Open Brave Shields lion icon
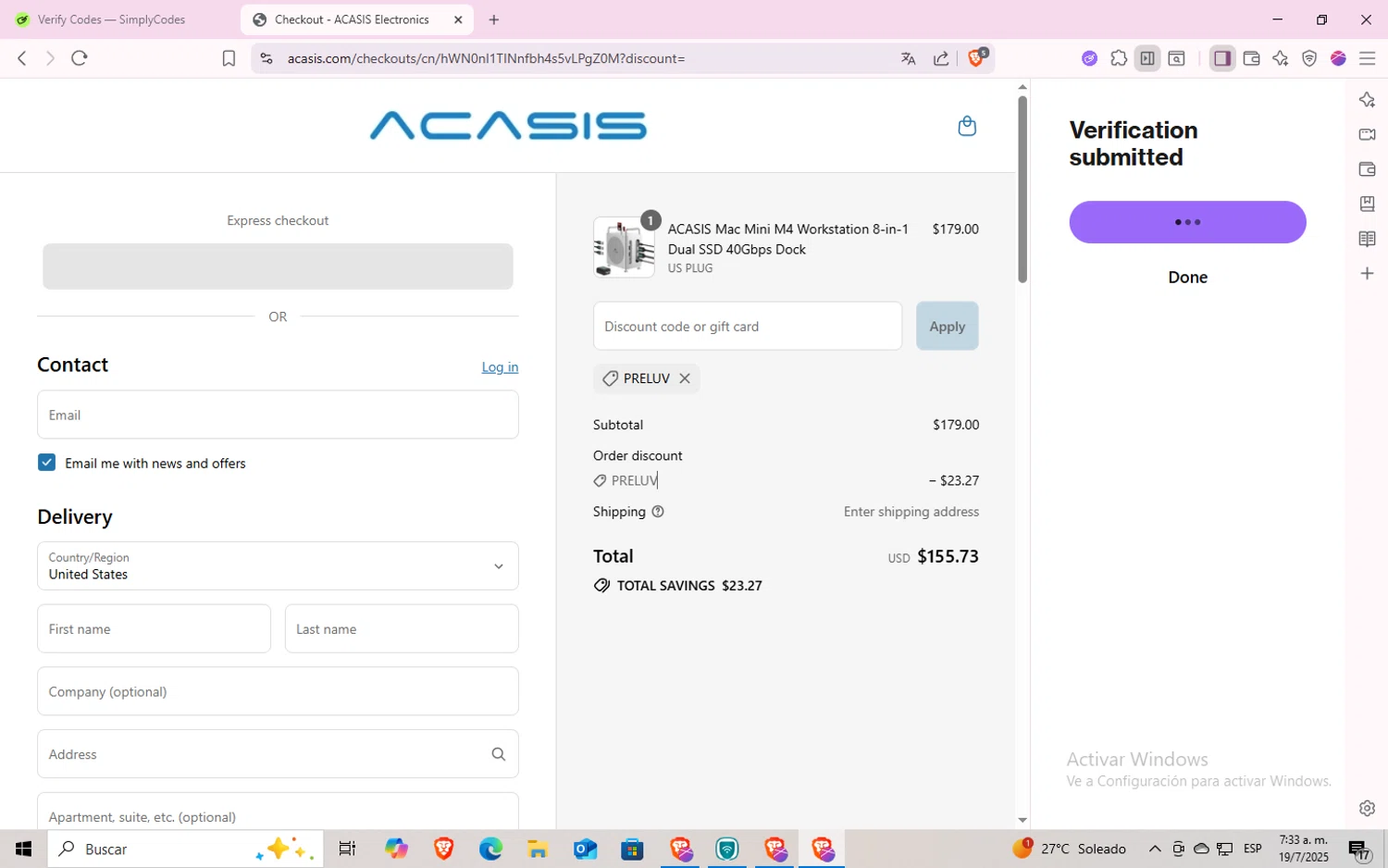The width and height of the screenshot is (1388, 868). pyautogui.click(x=976, y=57)
